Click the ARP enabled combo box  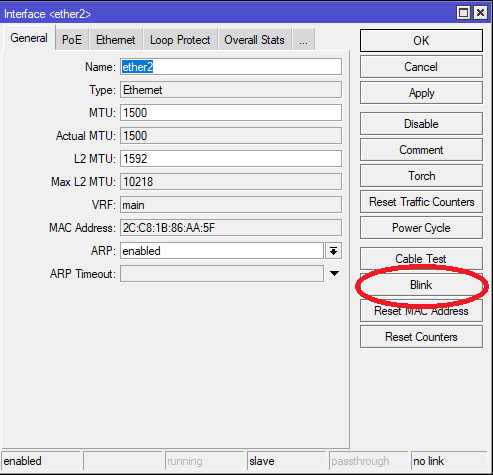pyautogui.click(x=222, y=251)
